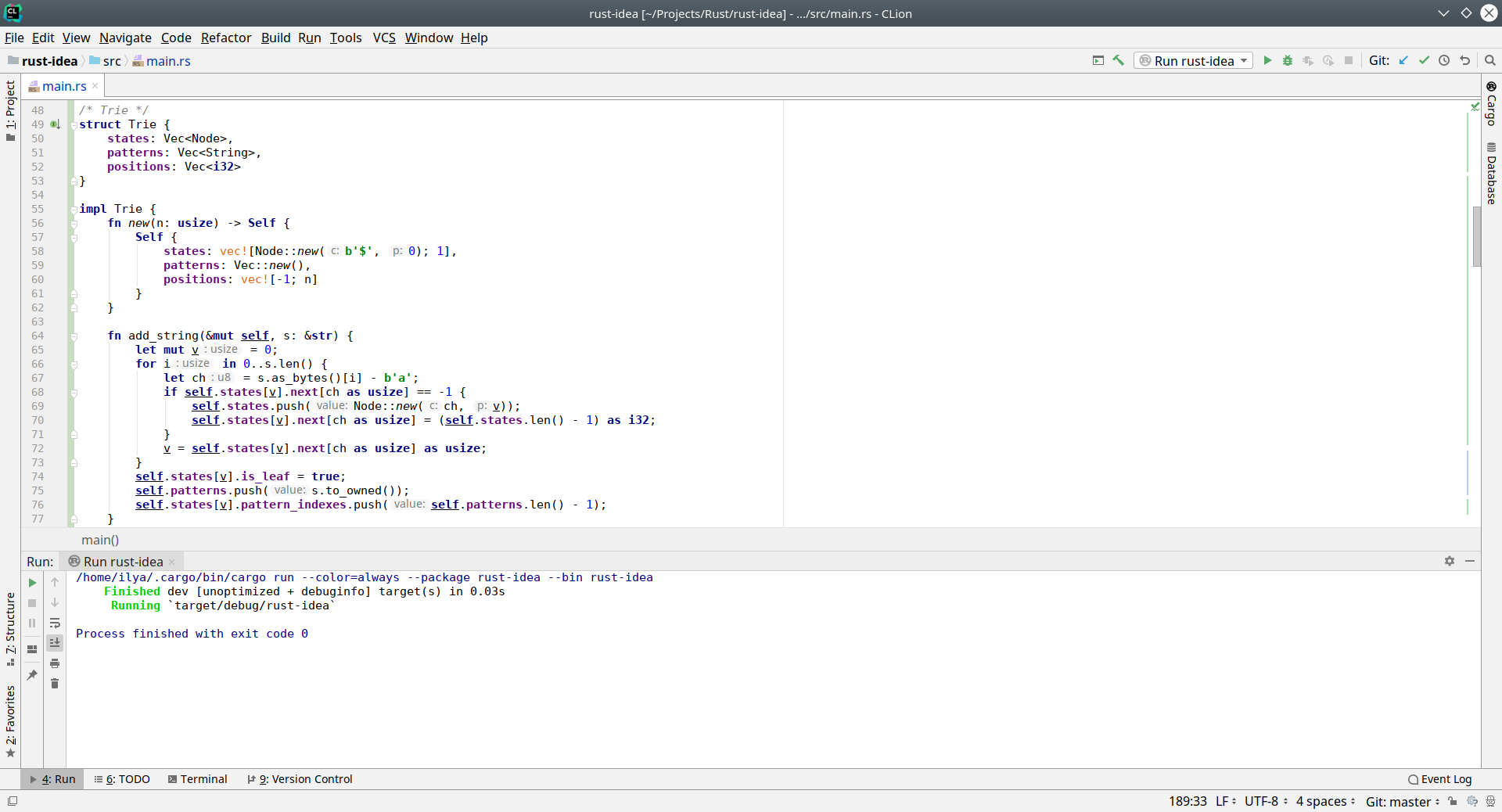Collapse the fn new fold marker
This screenshot has width=1502, height=812.
coord(74,224)
